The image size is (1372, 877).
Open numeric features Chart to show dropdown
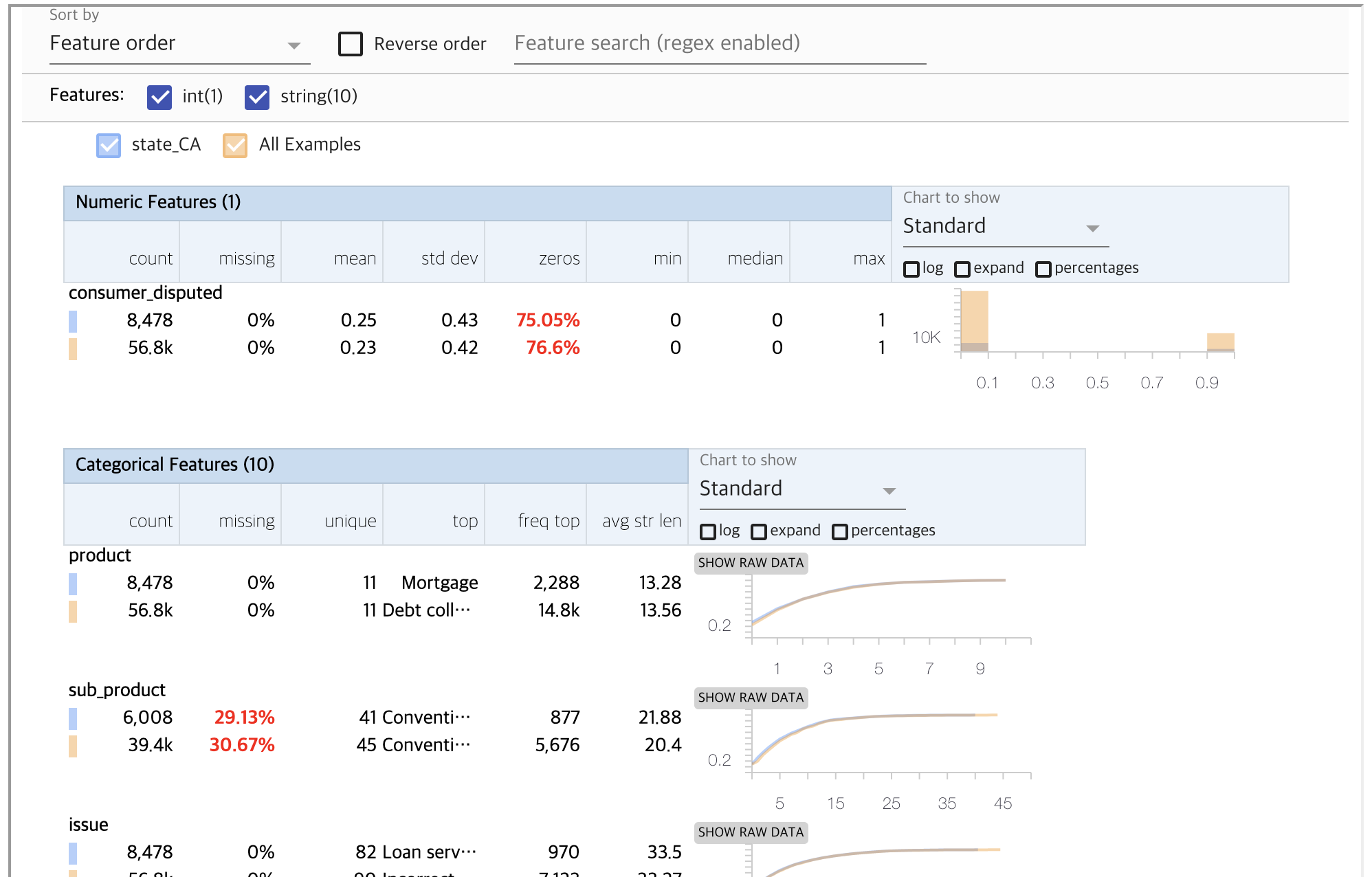1005,227
